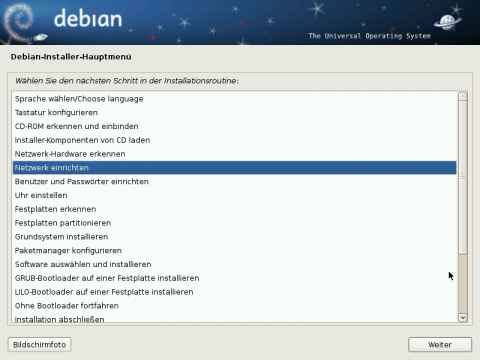This screenshot has height=360, width=480.
Task: Click the list's vertical scrollbar thumb
Action: coord(463,177)
